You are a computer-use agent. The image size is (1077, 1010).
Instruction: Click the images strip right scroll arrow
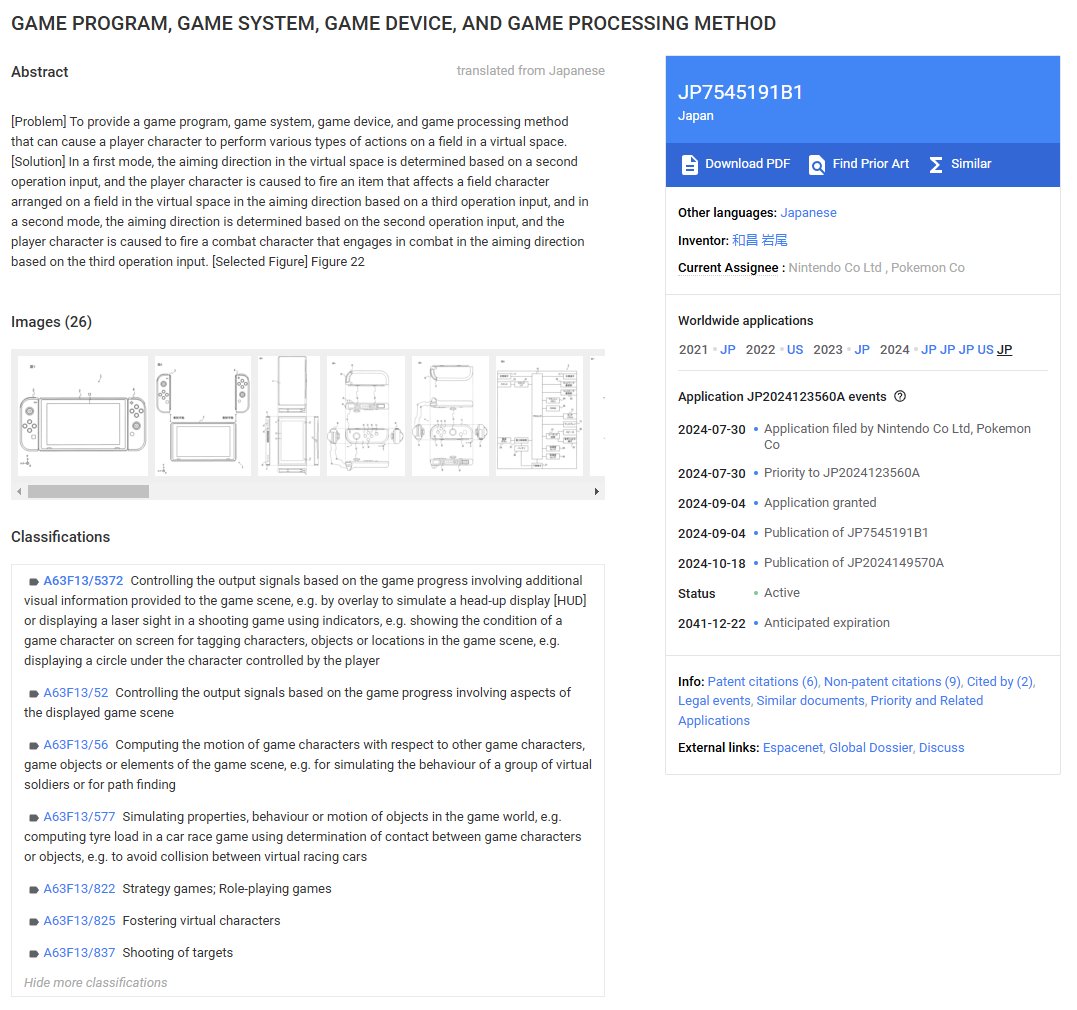pyautogui.click(x=596, y=492)
